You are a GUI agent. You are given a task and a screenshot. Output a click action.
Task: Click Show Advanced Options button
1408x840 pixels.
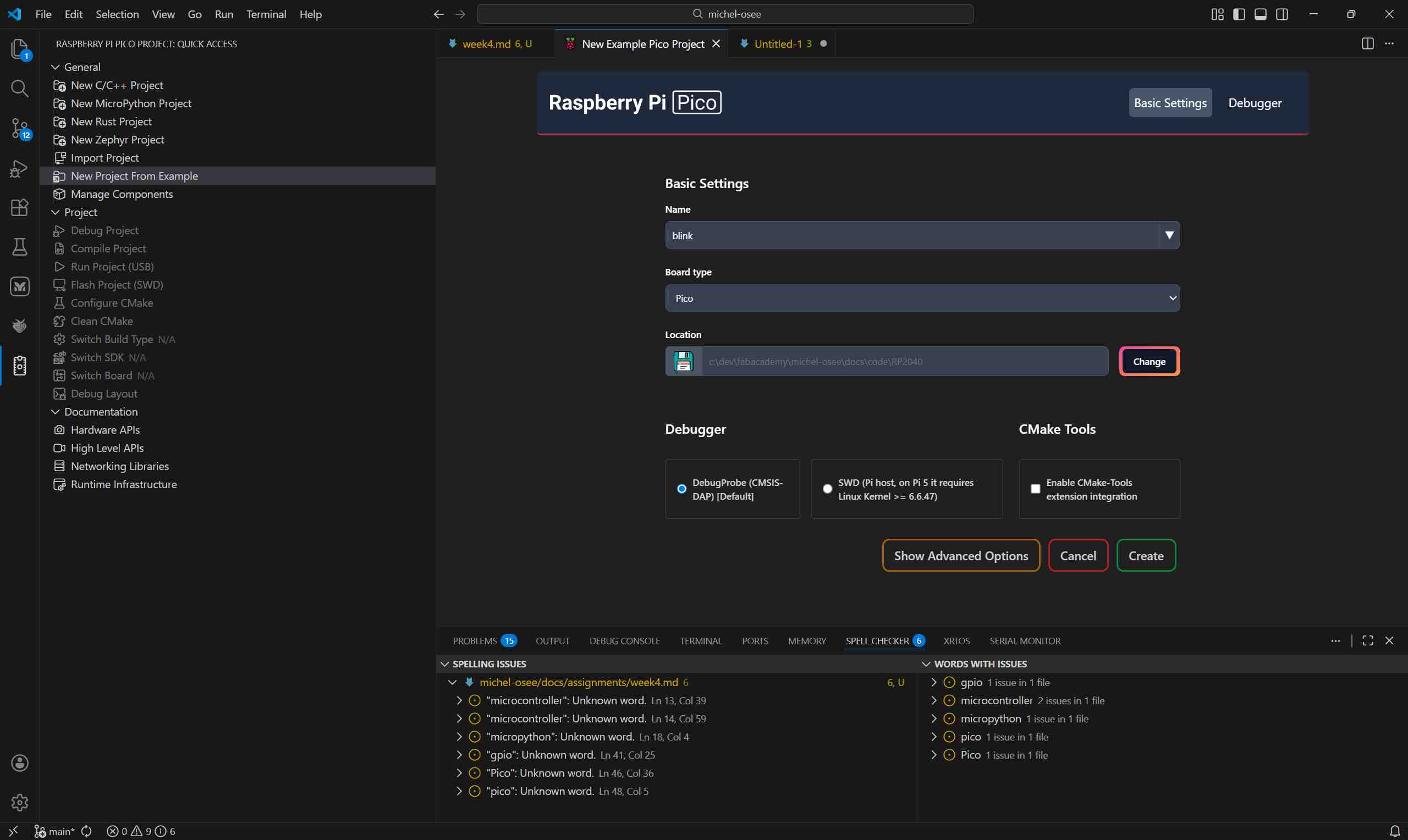(x=960, y=556)
